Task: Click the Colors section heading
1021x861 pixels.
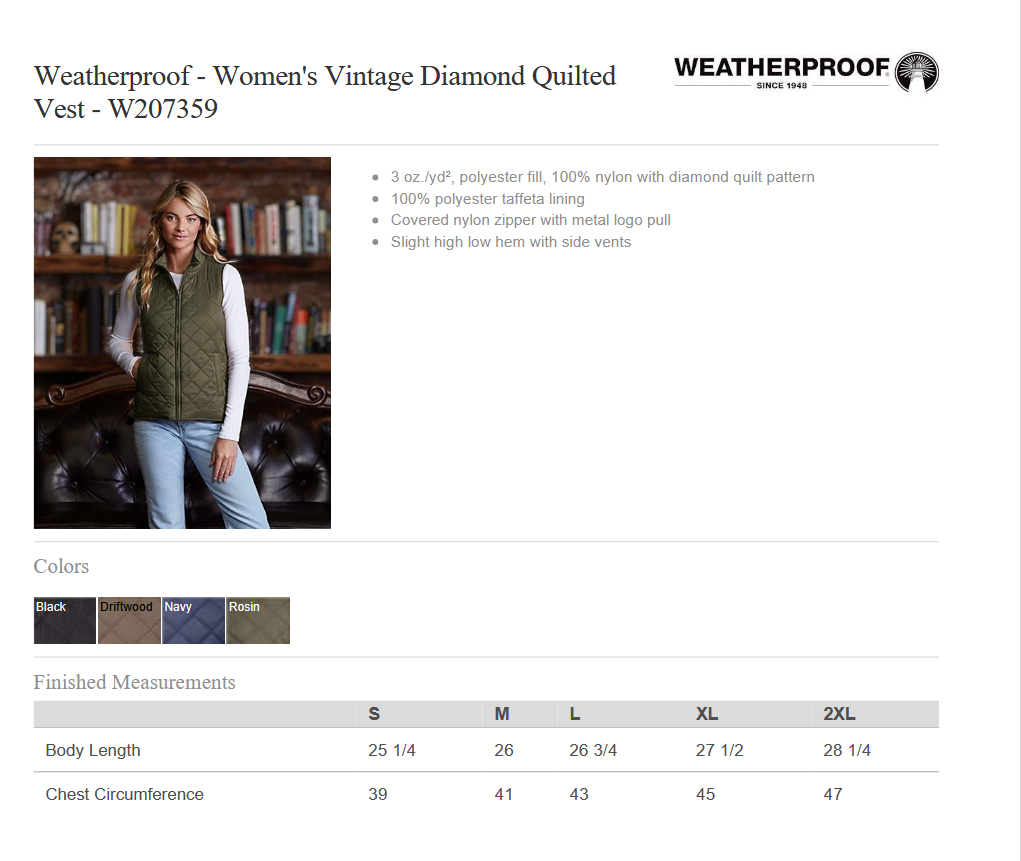Action: [61, 566]
